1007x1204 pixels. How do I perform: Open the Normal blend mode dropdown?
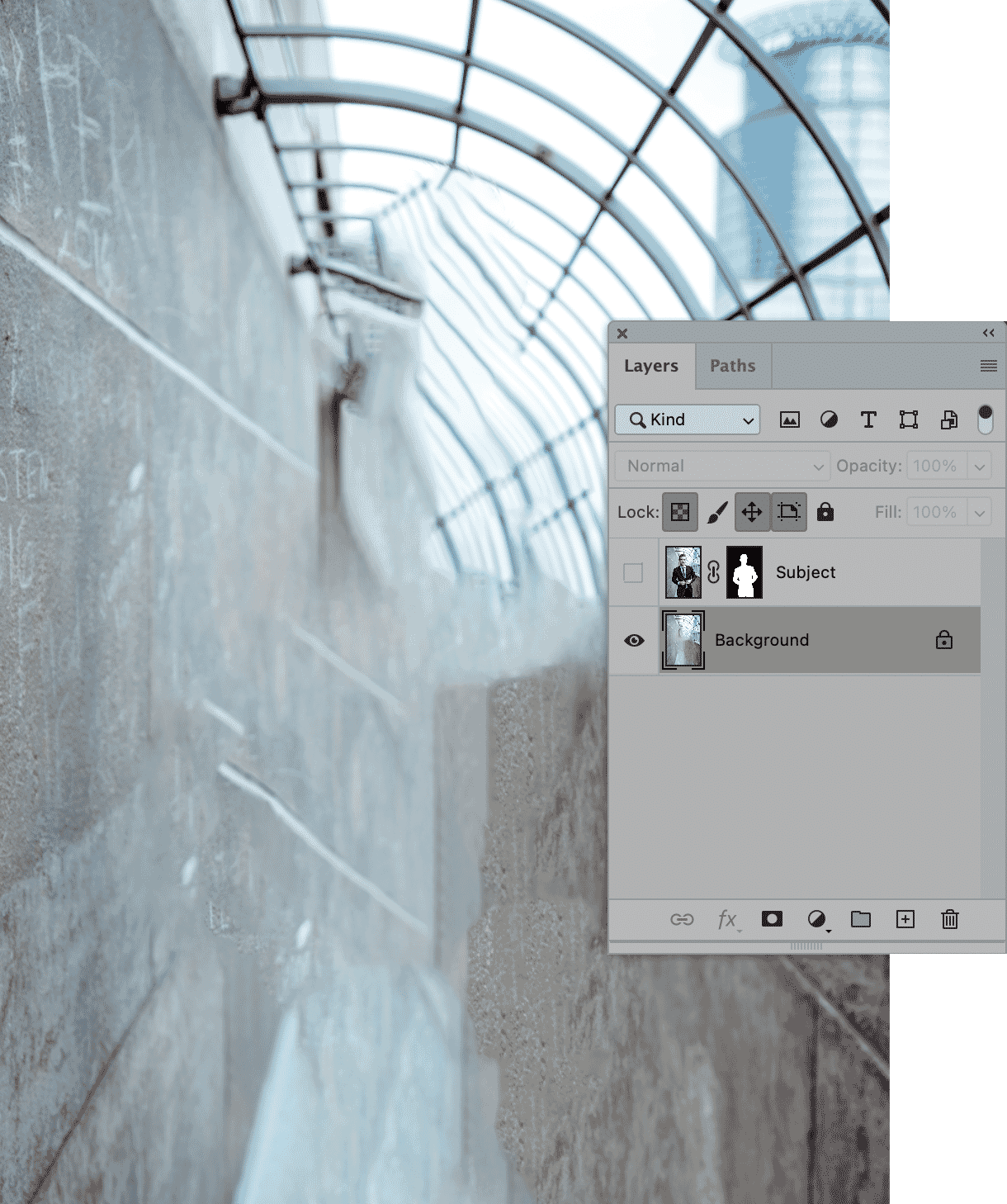click(721, 466)
